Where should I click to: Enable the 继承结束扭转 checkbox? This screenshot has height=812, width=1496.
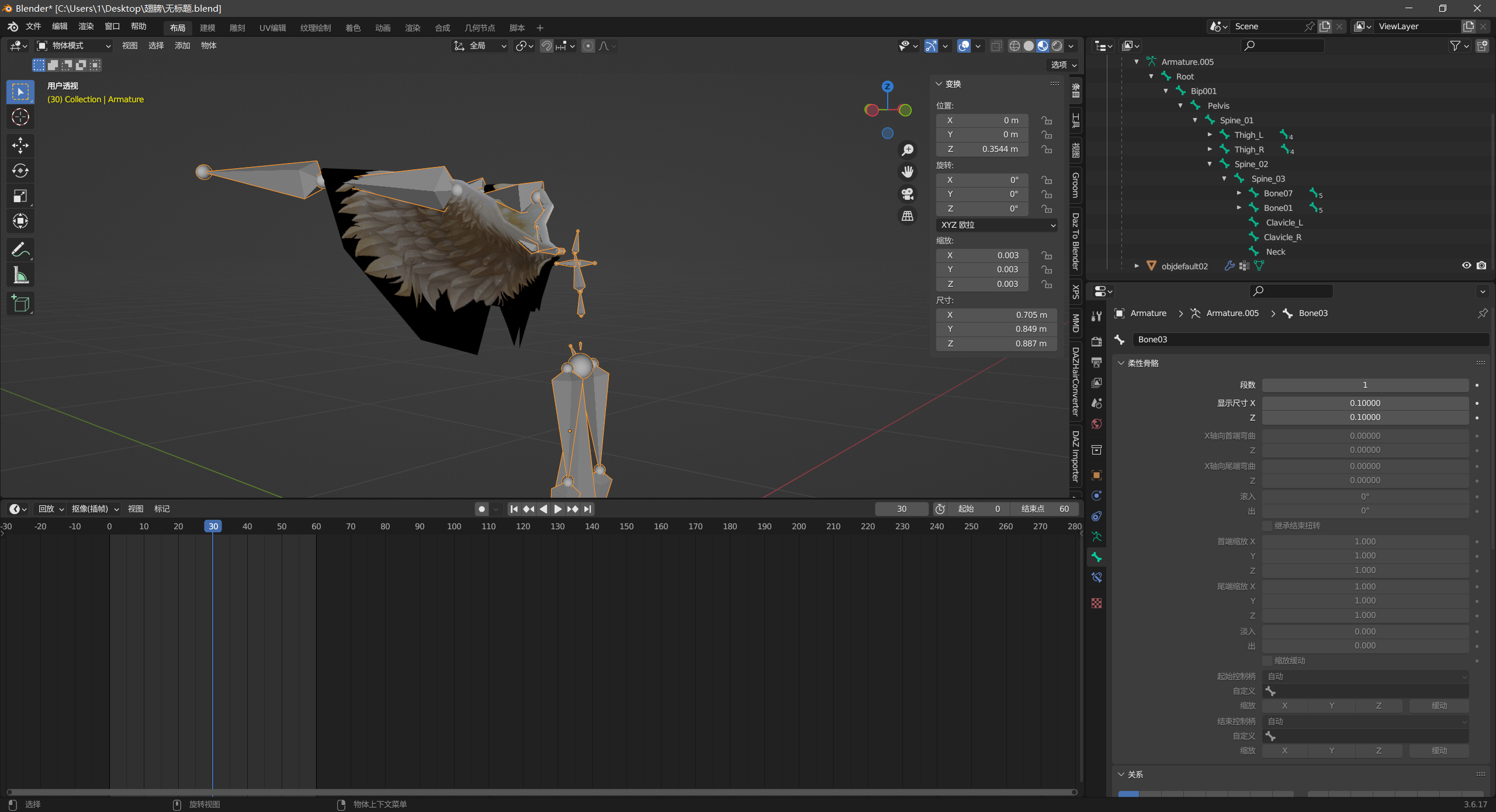(1268, 526)
